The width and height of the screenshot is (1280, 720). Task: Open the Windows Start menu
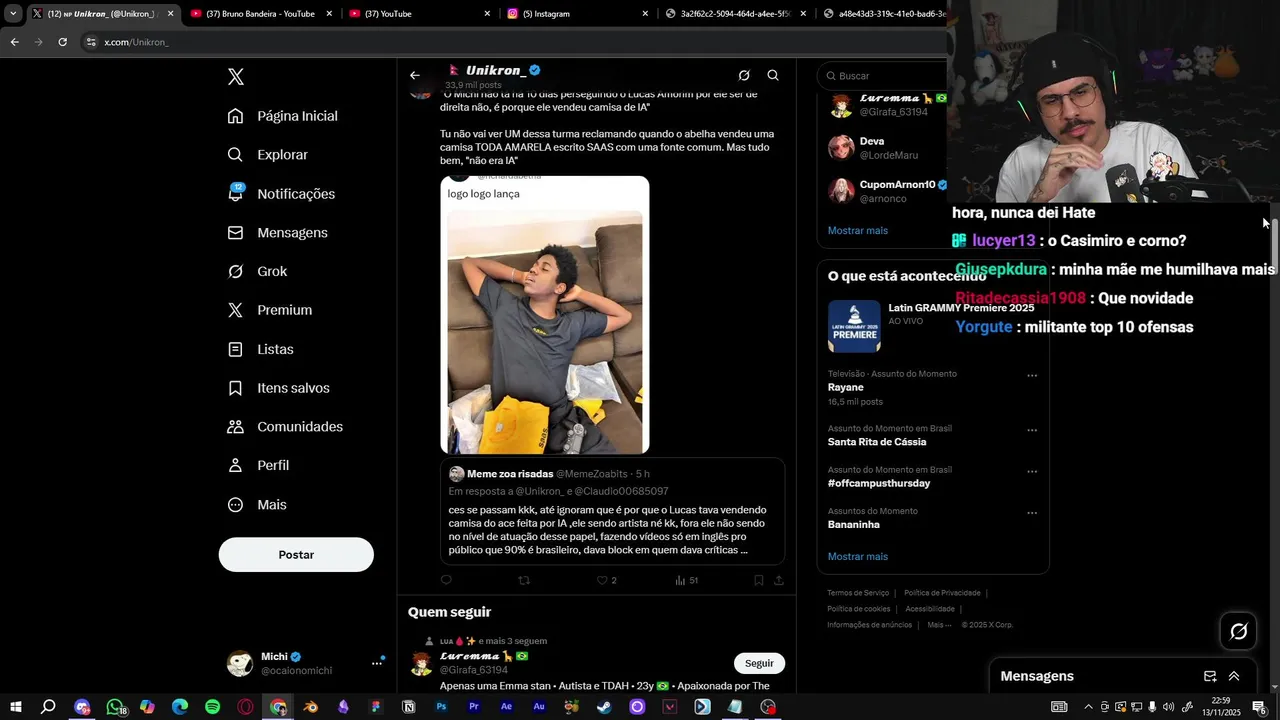point(16,707)
